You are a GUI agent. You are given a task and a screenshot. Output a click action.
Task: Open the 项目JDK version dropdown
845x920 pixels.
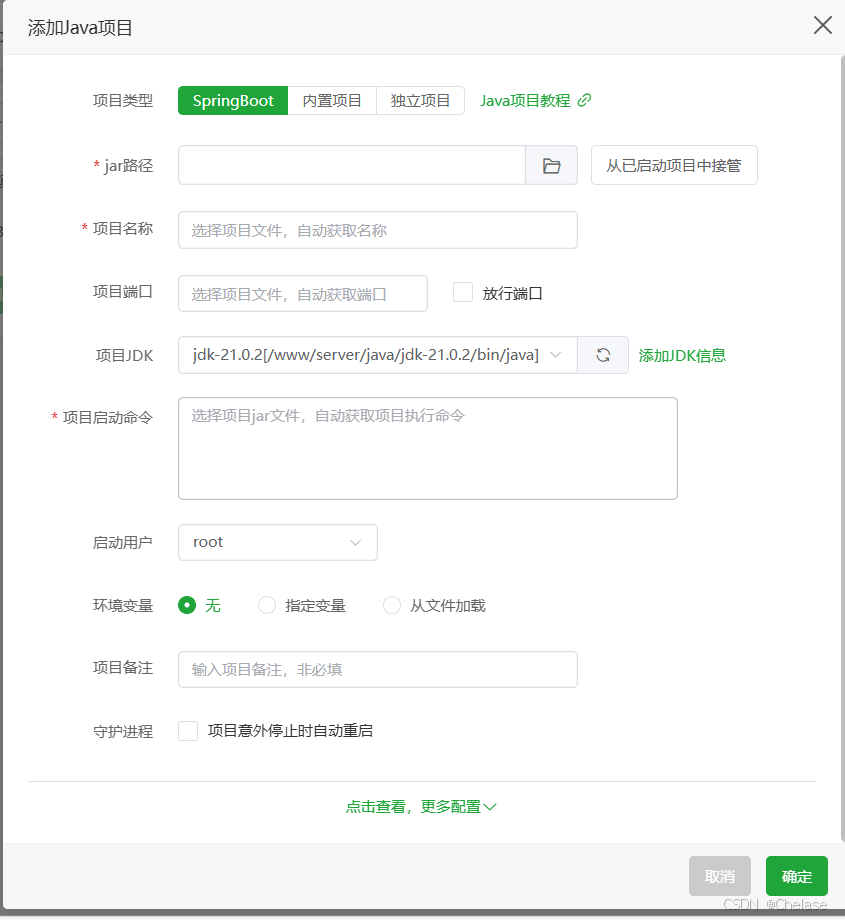(x=378, y=355)
